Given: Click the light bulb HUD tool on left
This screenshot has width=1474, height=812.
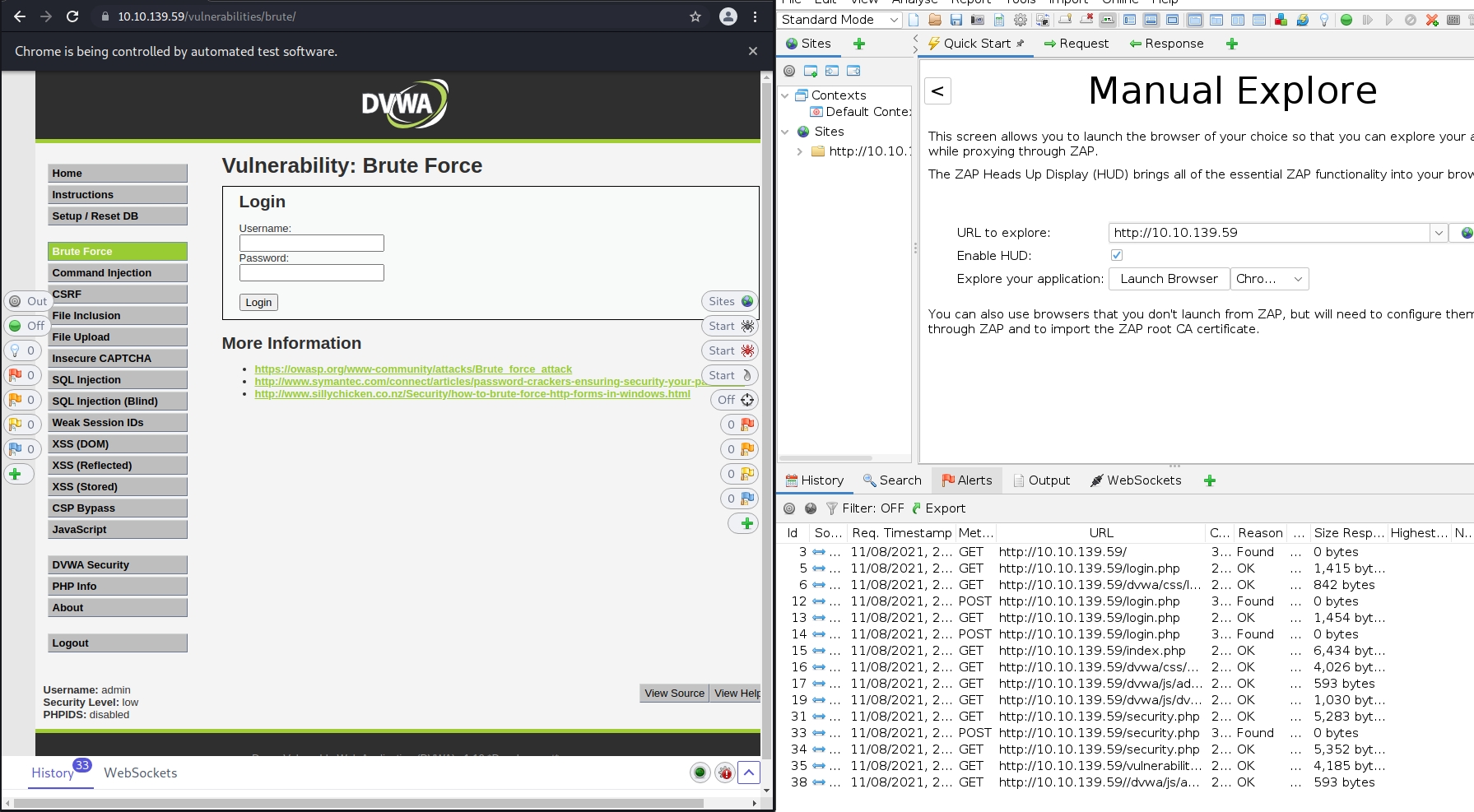Looking at the screenshot, I should (21, 350).
